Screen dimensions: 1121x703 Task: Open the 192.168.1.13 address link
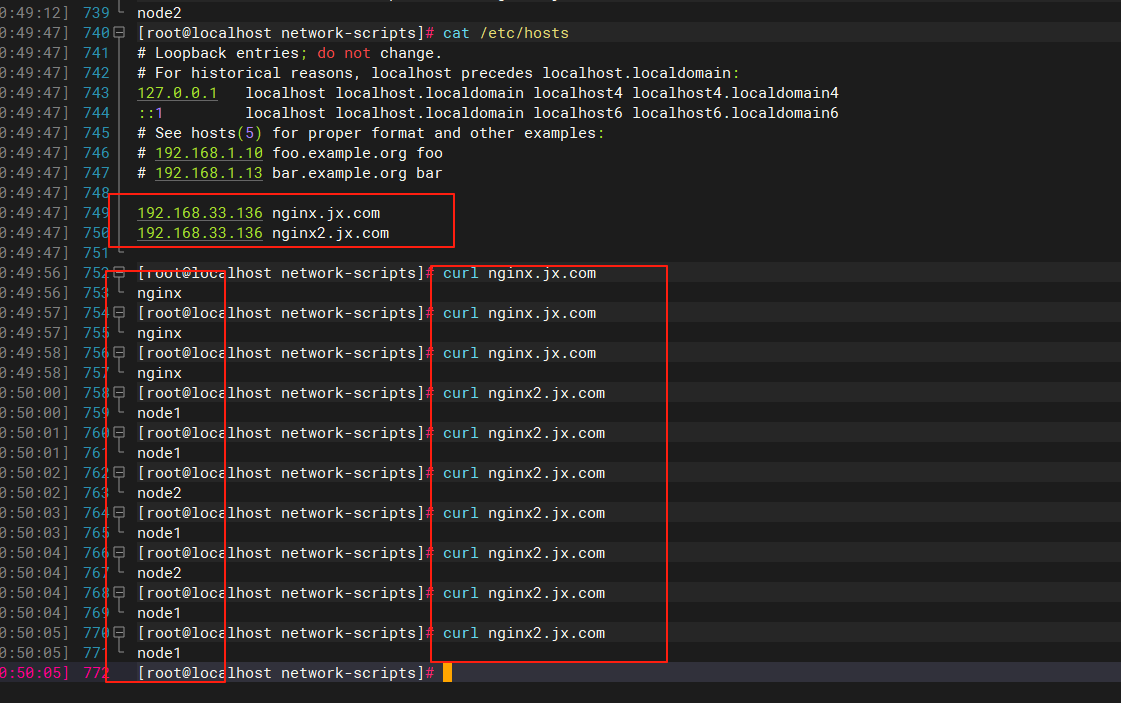tap(209, 173)
